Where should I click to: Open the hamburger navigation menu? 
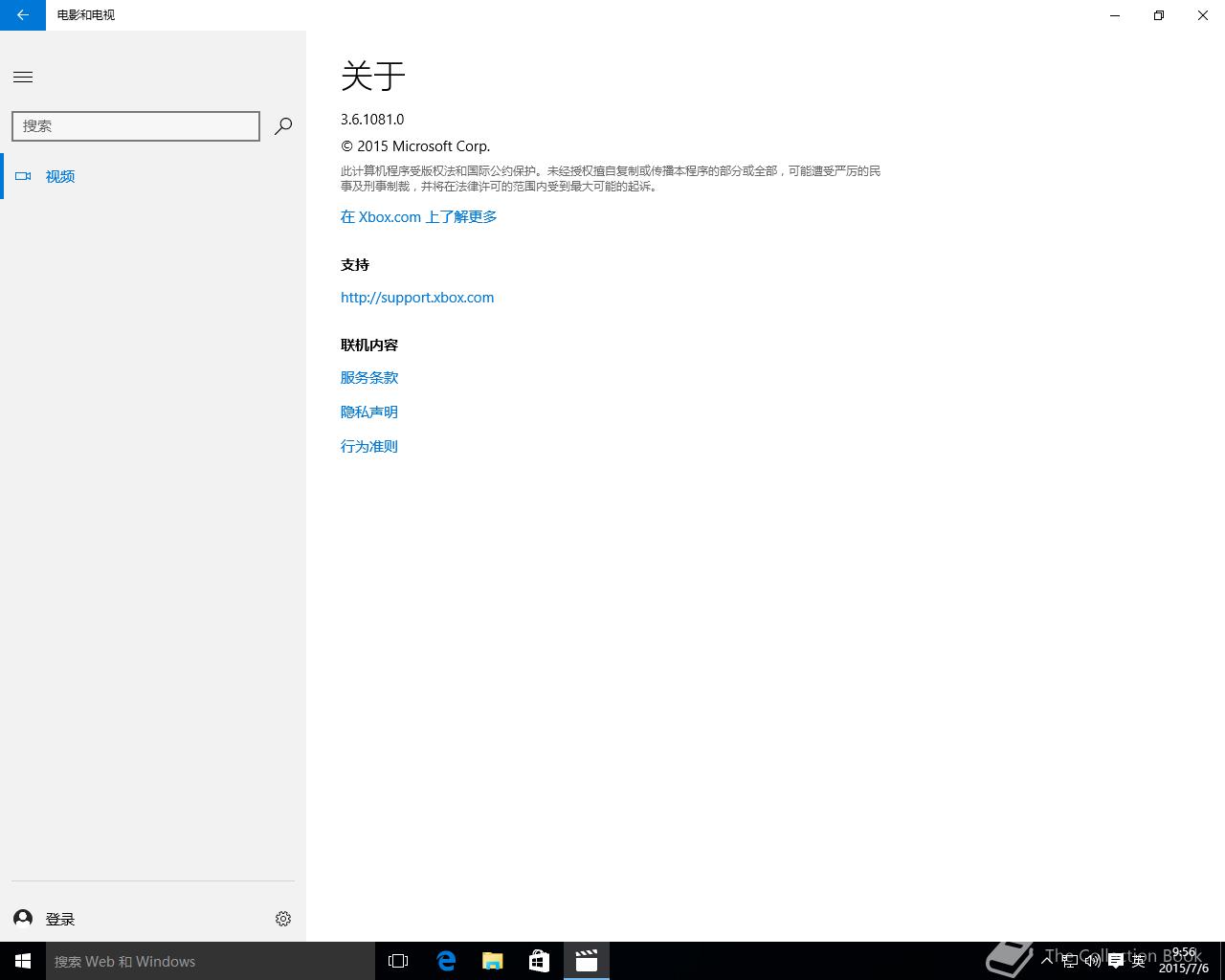23,78
